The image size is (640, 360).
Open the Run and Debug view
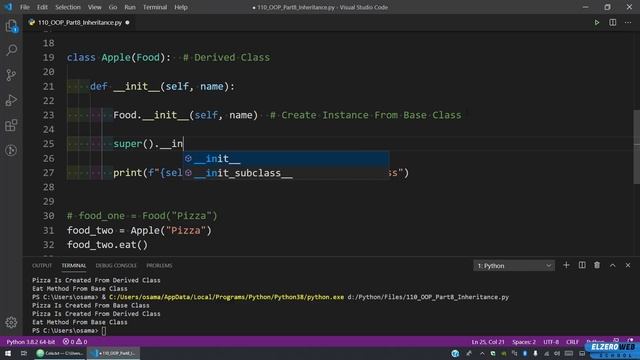coord(11,100)
